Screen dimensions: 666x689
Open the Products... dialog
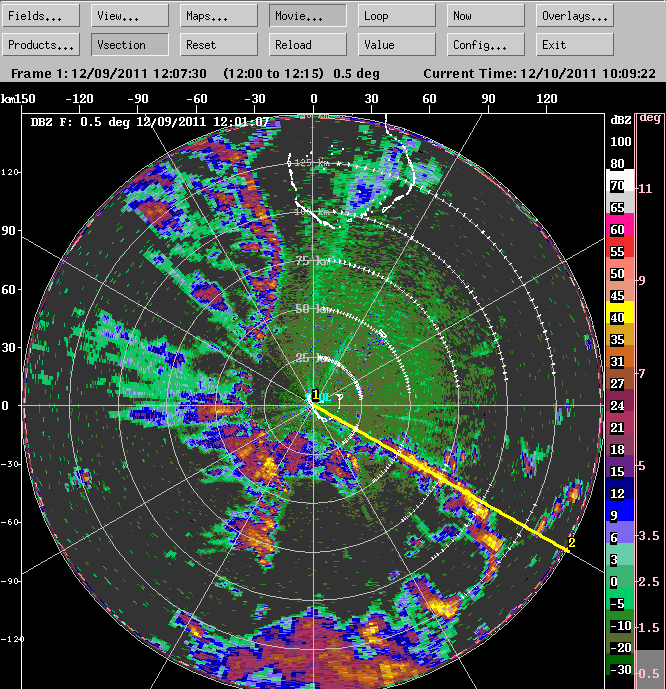(41, 45)
